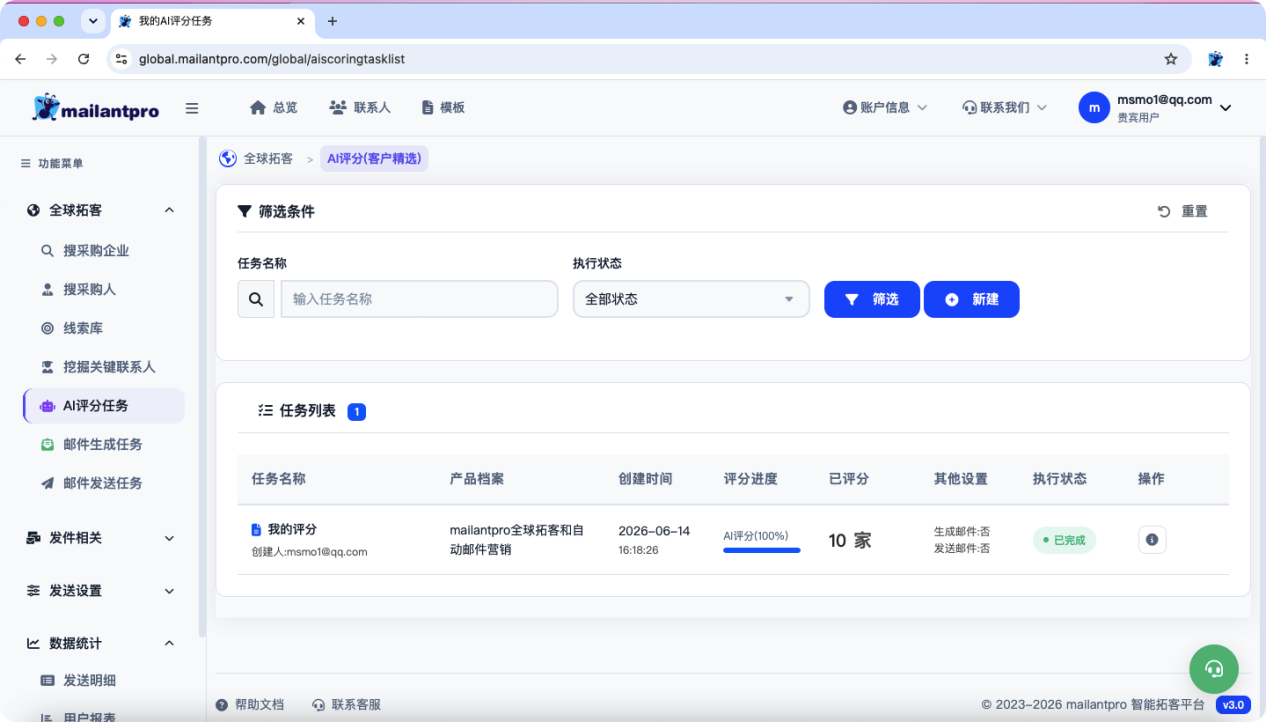Click the headset icon beside 联系我们
This screenshot has height=722, width=1266.
tap(969, 107)
